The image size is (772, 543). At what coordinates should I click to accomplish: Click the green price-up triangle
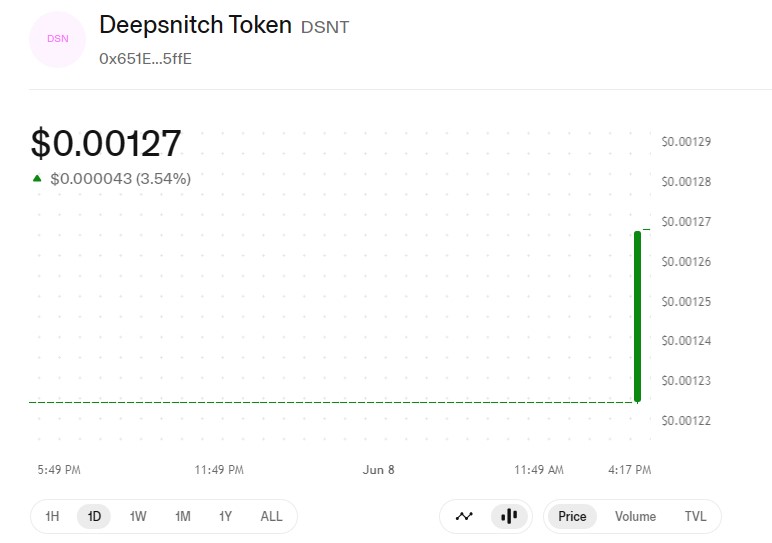[37, 178]
